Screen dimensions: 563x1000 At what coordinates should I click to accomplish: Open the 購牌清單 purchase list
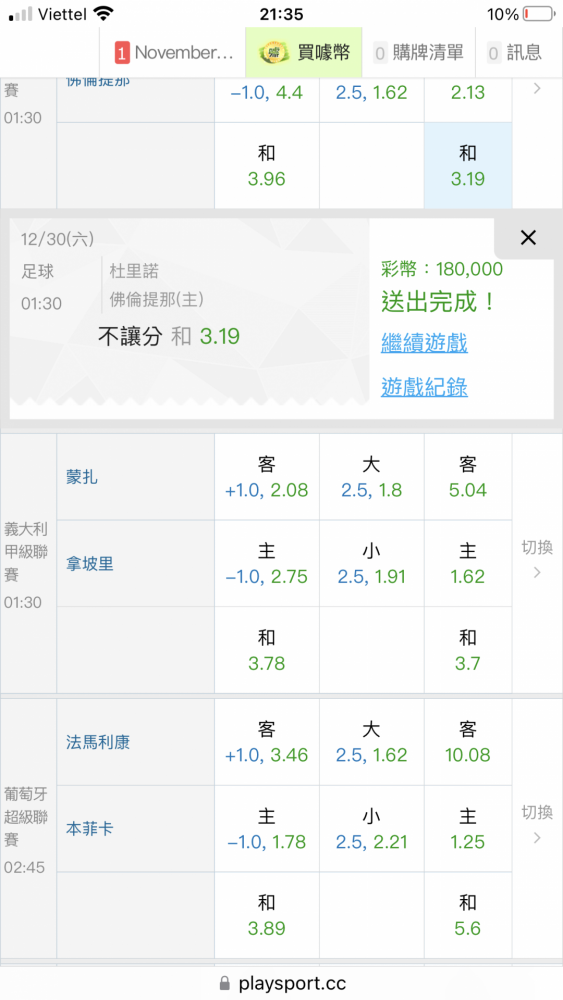pyautogui.click(x=418, y=52)
